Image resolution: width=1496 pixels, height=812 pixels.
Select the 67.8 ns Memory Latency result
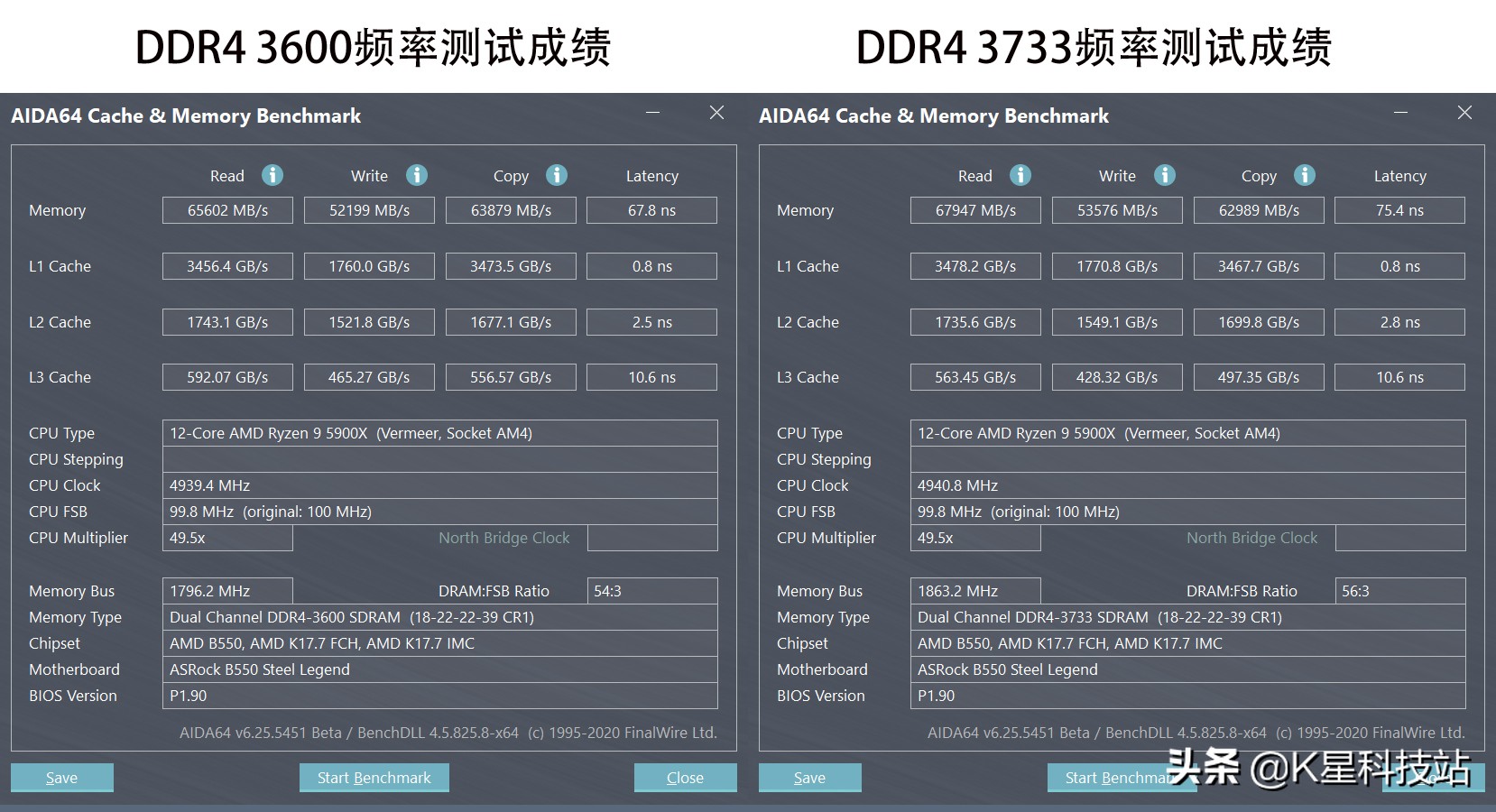[x=651, y=209]
